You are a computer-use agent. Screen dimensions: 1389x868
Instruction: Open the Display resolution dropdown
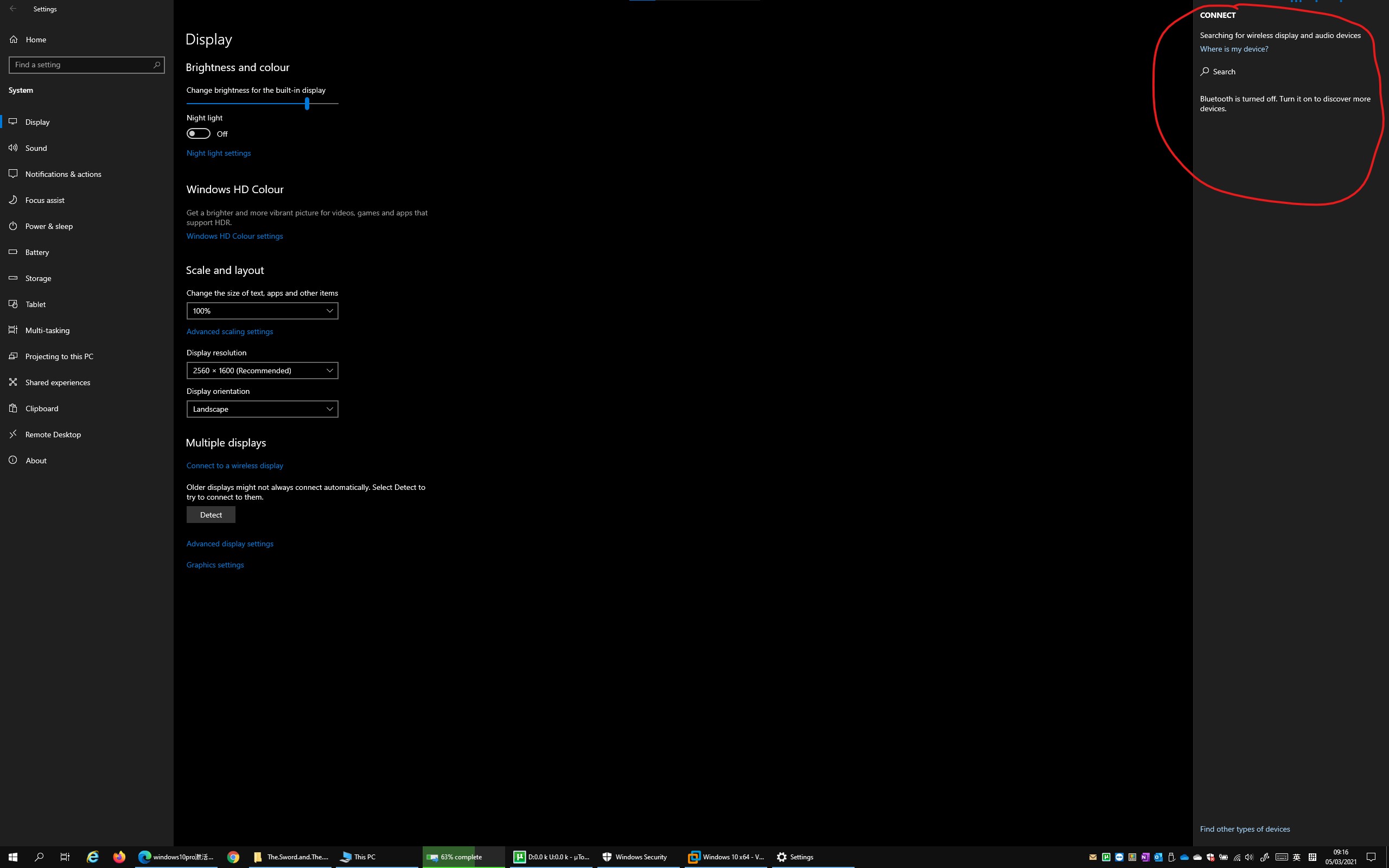(x=262, y=371)
